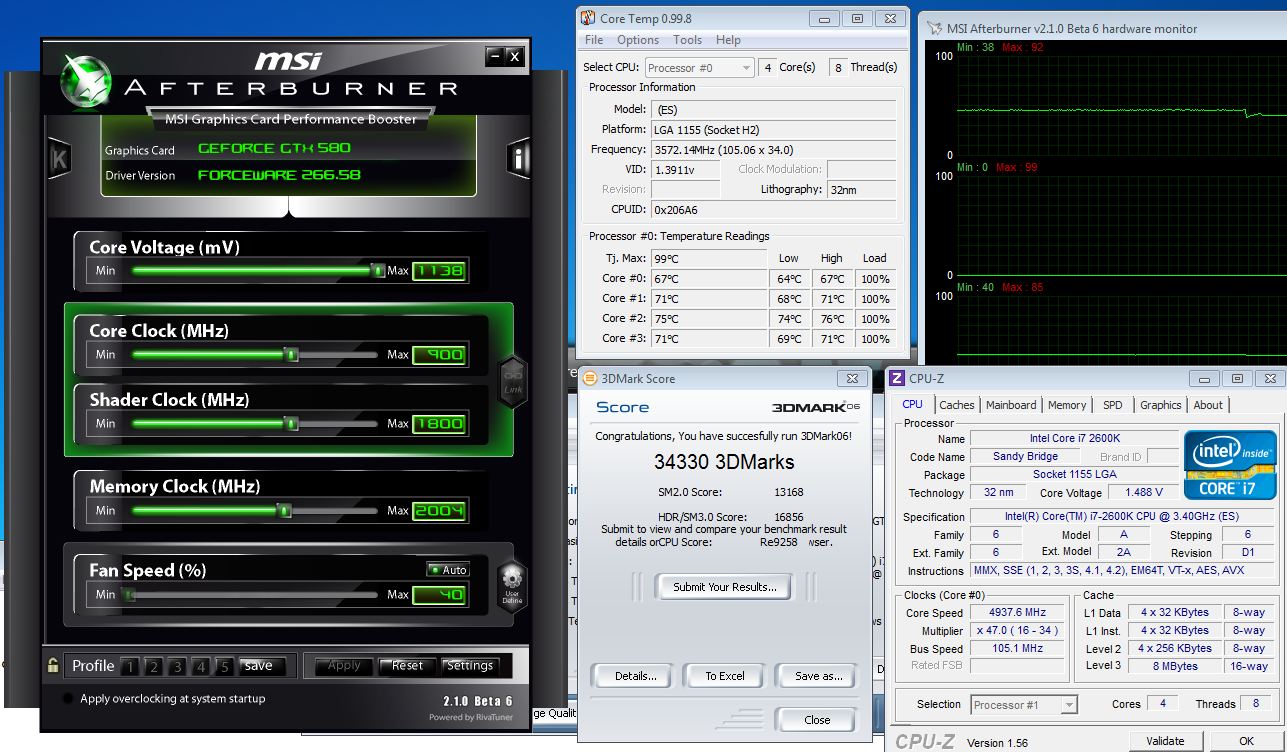1287x752 pixels.
Task: Click the Core Voltage value field 1138
Action: [x=439, y=271]
